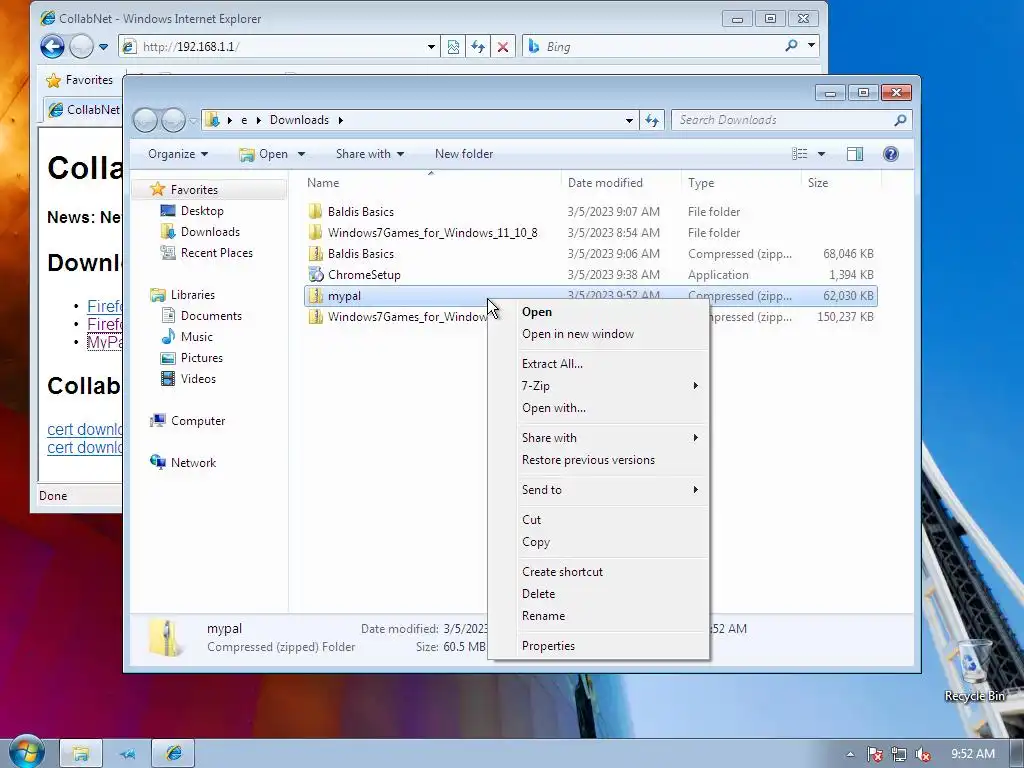Open Documents library in the sidebar
The width and height of the screenshot is (1024, 768).
pos(211,316)
